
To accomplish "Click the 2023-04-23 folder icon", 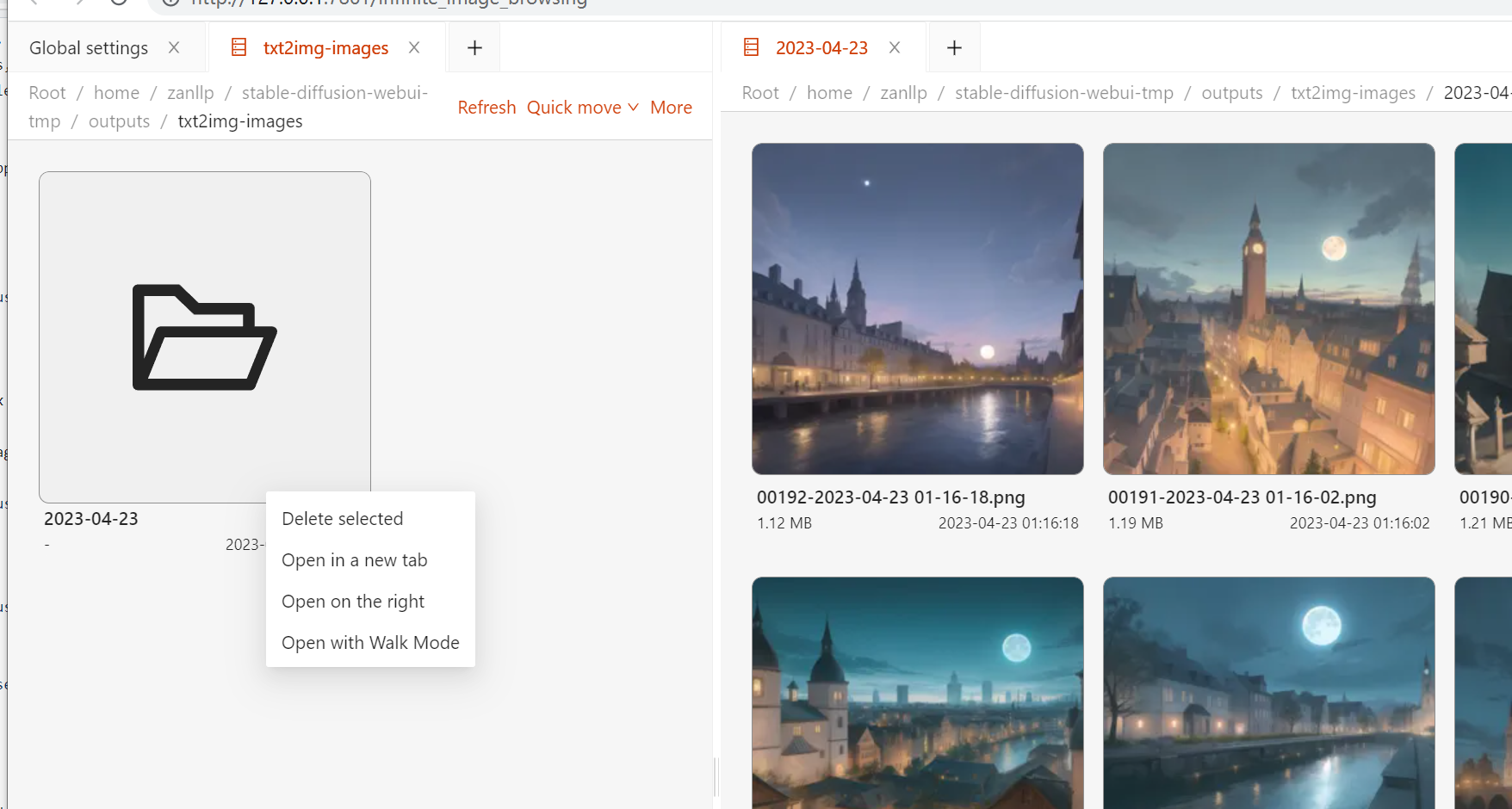I will click(205, 337).
